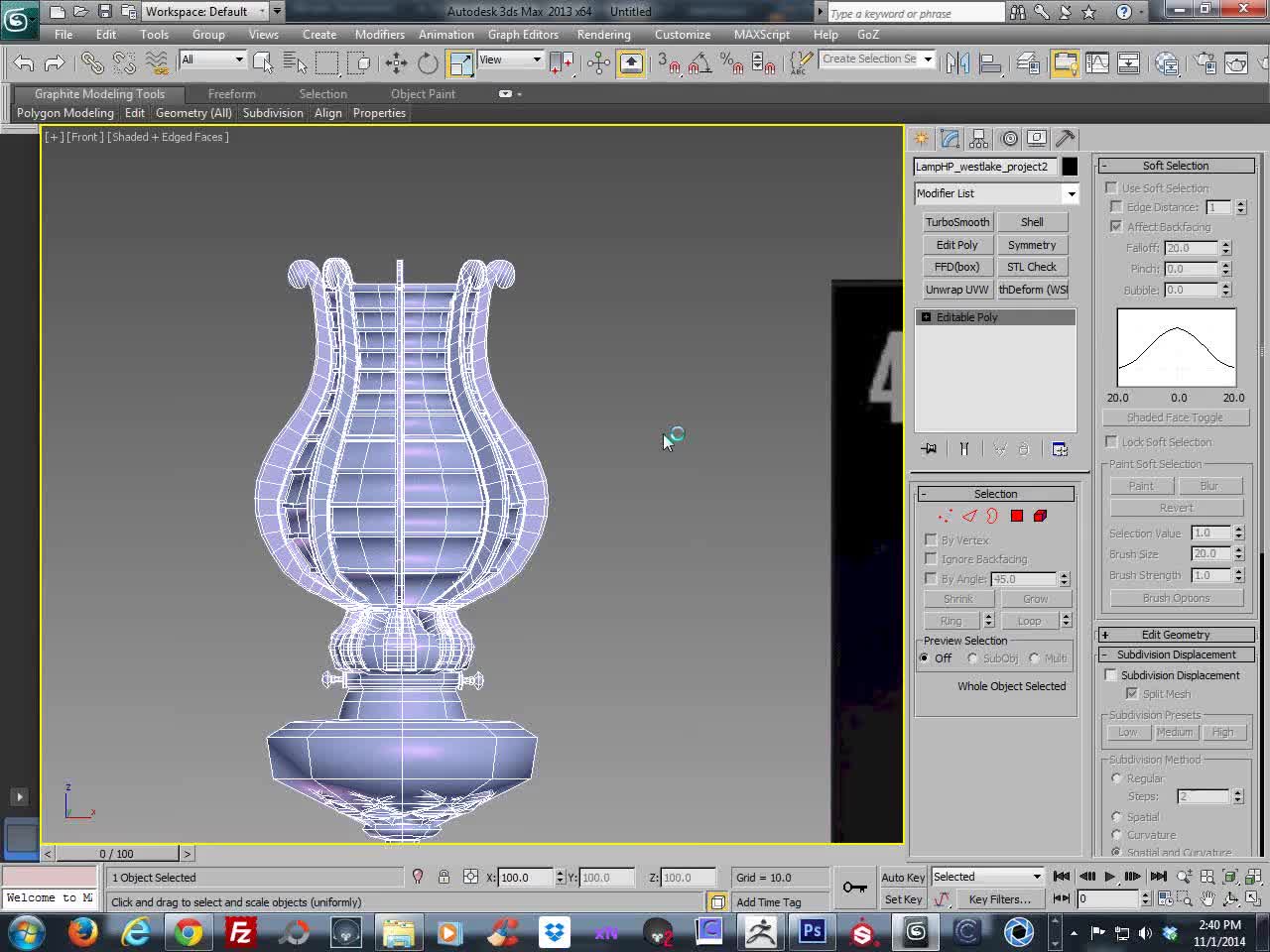Open the Graph Editors menu

pos(523,34)
